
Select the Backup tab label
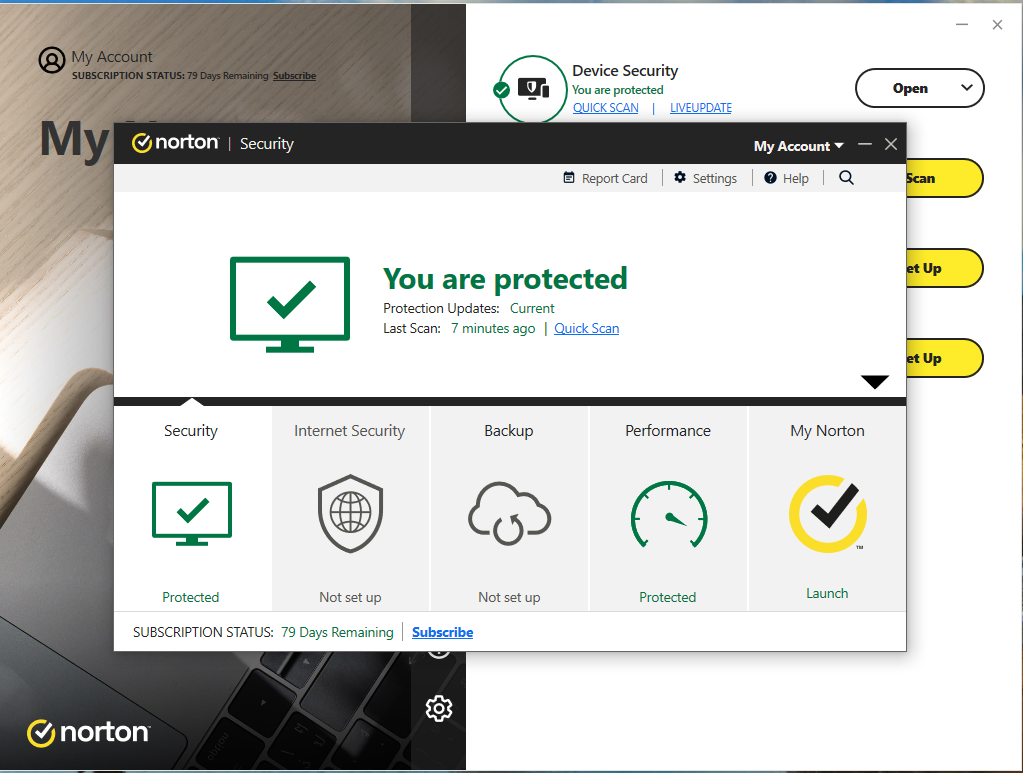pyautogui.click(x=509, y=431)
